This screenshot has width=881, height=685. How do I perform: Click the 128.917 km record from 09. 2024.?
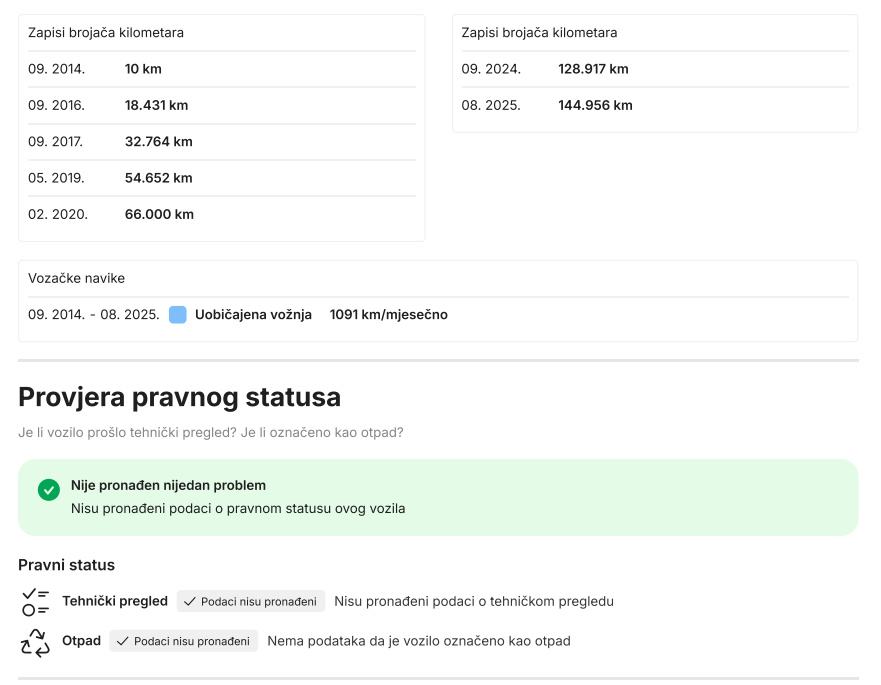click(x=593, y=69)
